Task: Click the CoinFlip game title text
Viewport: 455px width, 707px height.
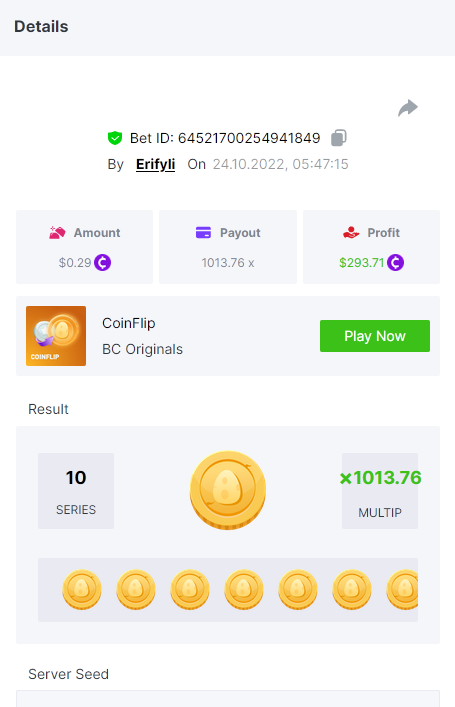Action: tap(129, 323)
